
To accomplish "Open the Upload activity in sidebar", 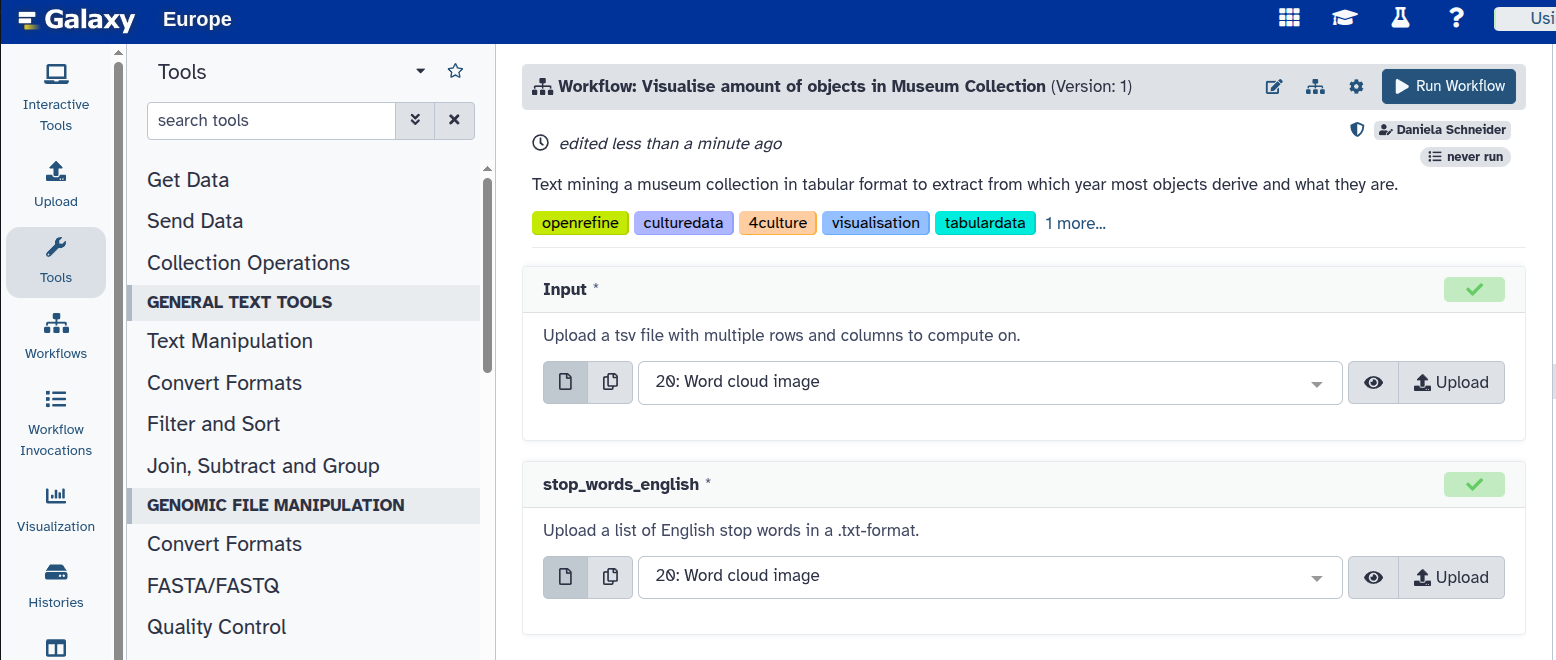I will pos(56,184).
